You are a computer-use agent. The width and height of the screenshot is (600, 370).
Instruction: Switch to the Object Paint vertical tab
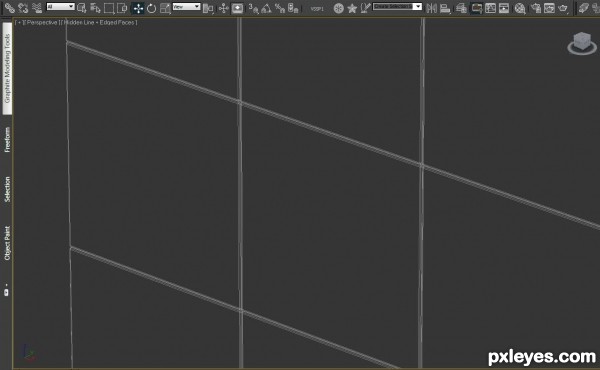7,243
